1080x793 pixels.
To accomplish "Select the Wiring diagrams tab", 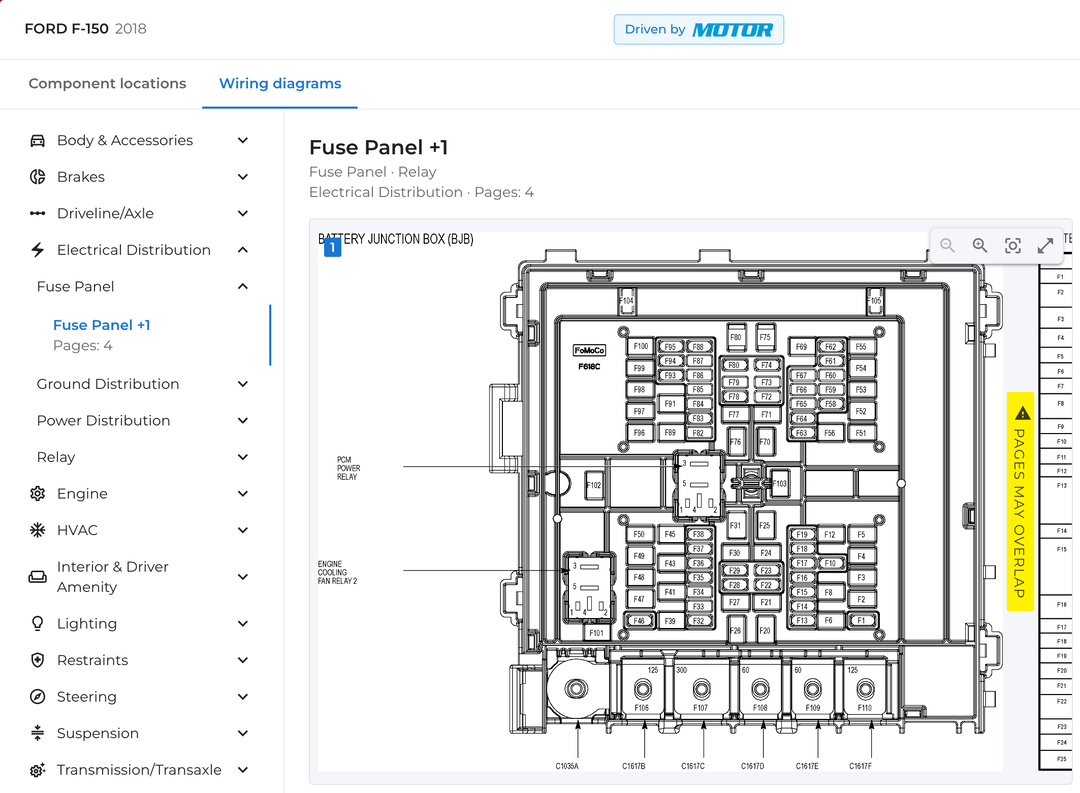I will coord(280,83).
